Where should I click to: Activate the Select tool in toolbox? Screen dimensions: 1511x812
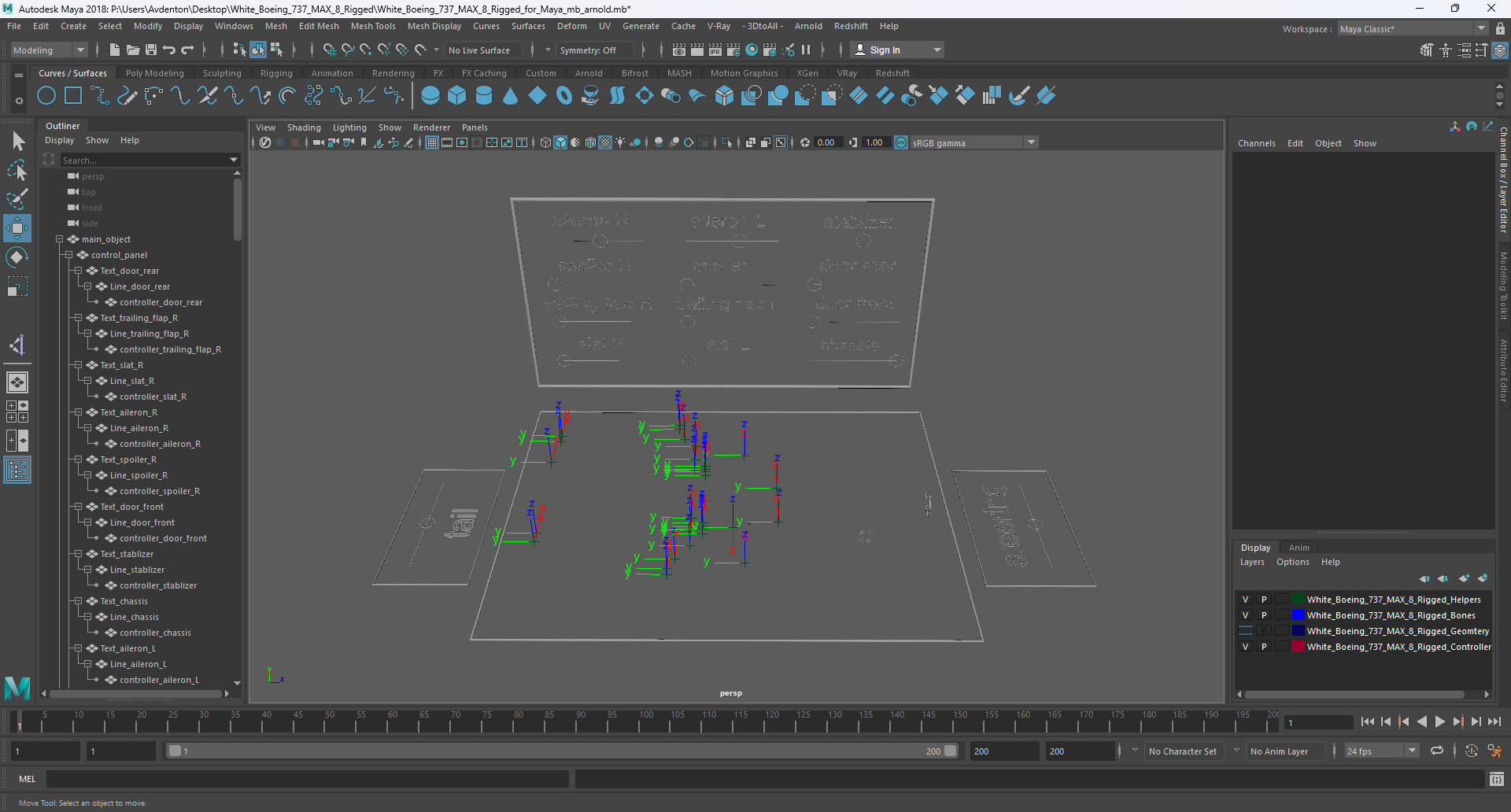pyautogui.click(x=17, y=142)
